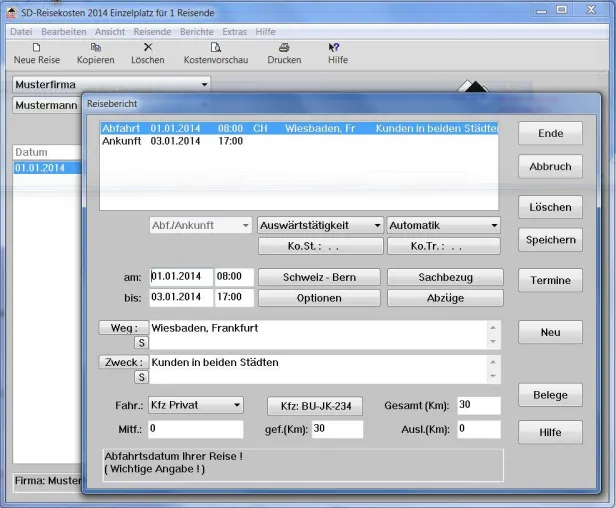Click the Neu button
Viewport: 616px width, 508px height.
click(550, 332)
